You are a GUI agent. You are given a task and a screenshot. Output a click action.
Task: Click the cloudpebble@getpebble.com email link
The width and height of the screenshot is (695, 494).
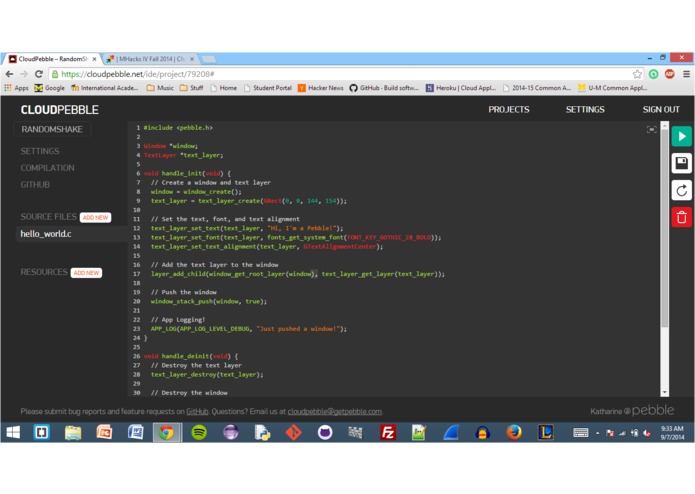click(x=335, y=412)
